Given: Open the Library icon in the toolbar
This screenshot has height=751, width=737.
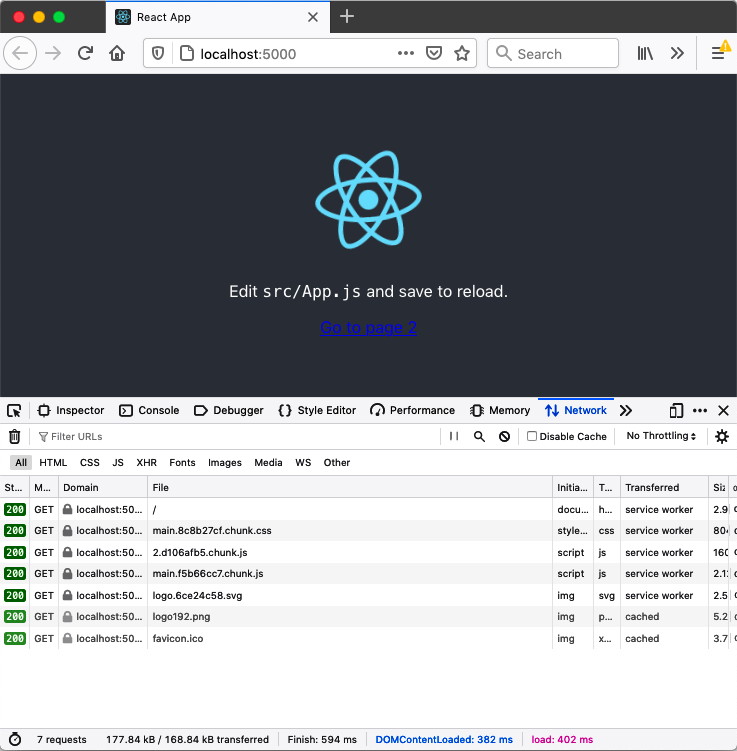Looking at the screenshot, I should click(x=646, y=54).
